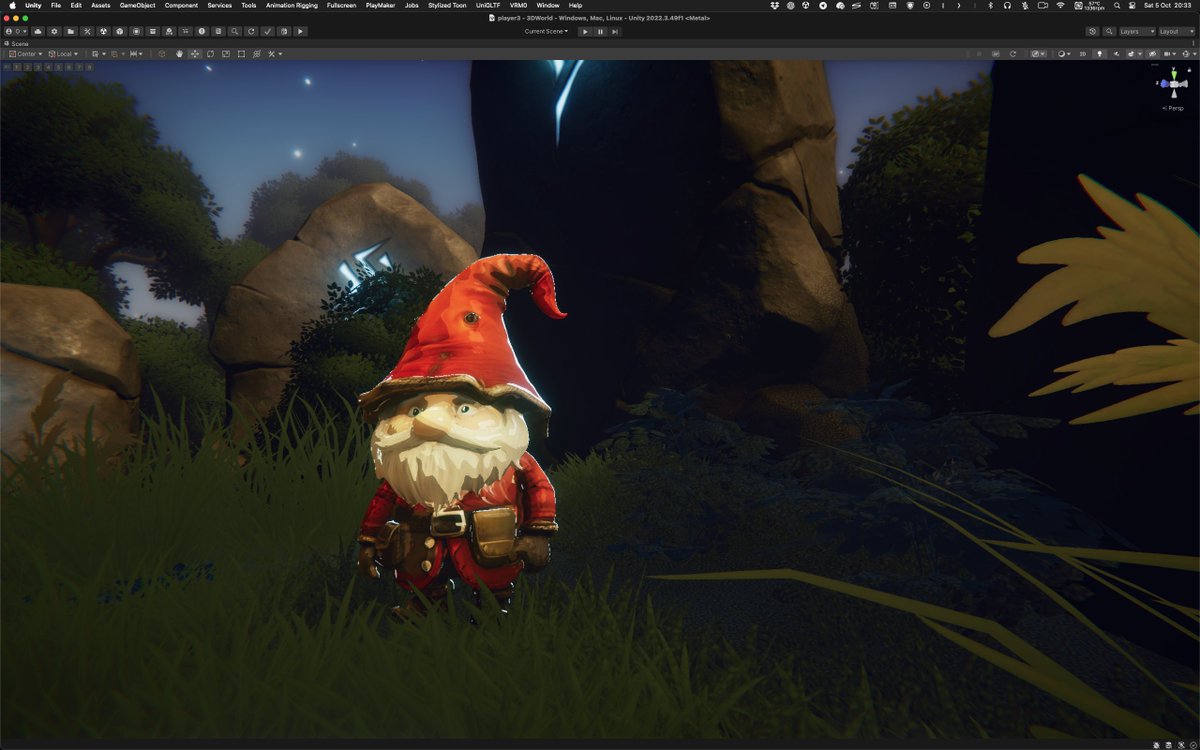Open the Animation Rigging menu

click(292, 5)
